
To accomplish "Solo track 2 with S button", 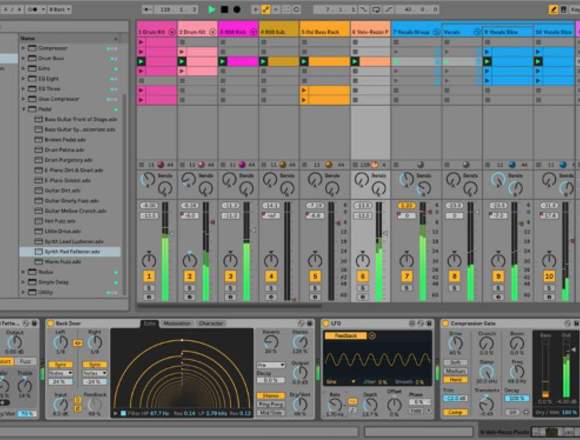I will click(x=189, y=288).
